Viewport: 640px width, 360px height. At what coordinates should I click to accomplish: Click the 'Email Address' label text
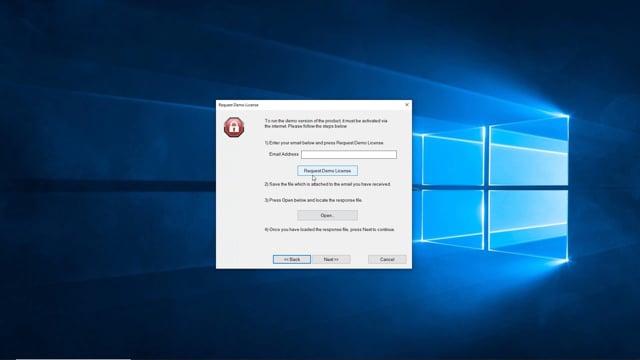[x=284, y=154]
